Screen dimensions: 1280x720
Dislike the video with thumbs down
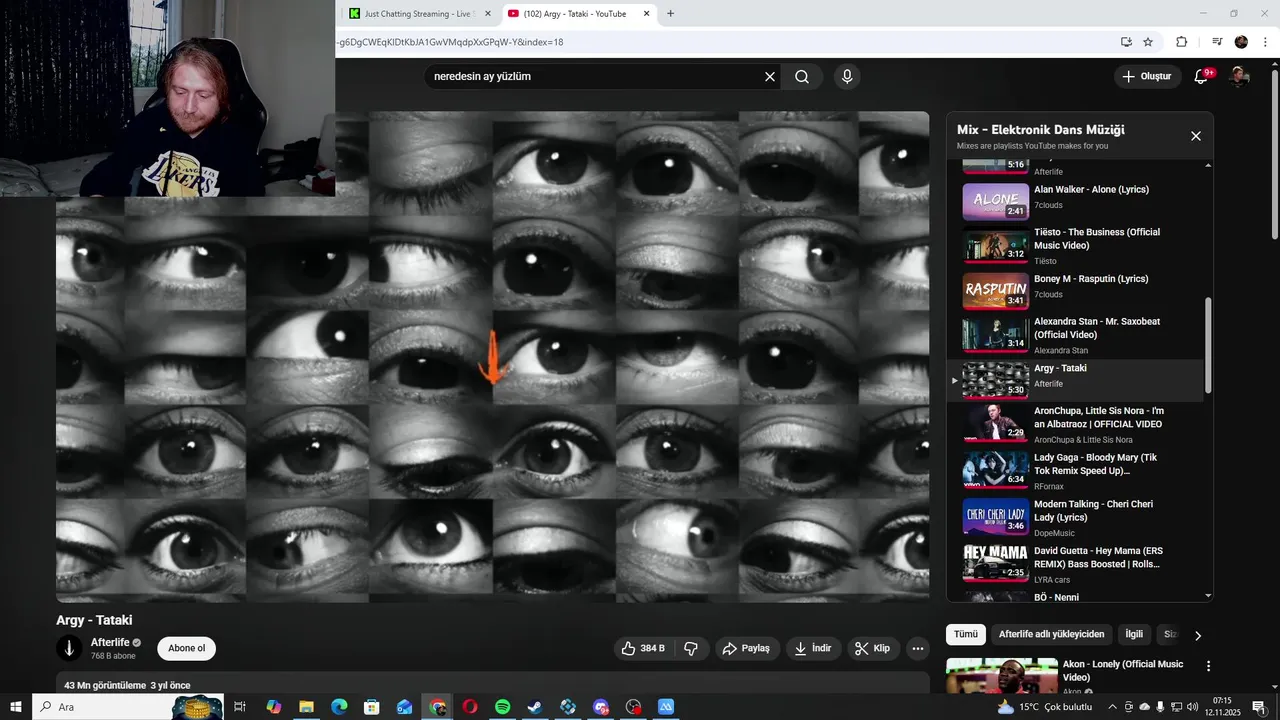tap(691, 648)
